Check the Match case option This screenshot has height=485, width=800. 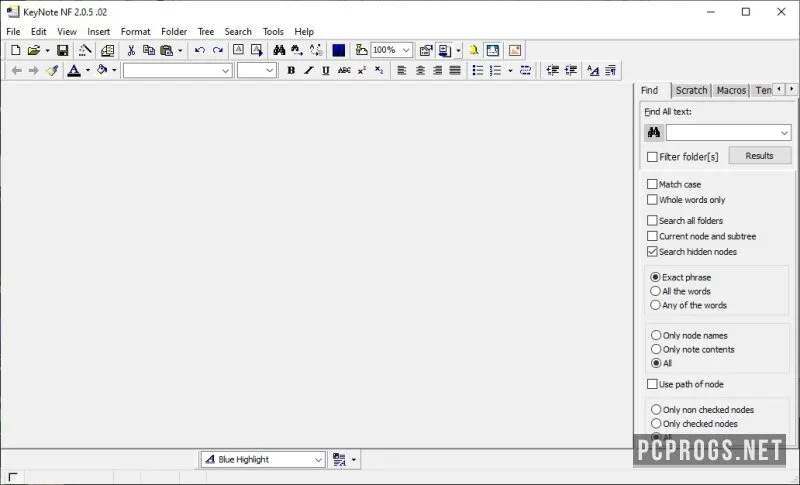pos(652,184)
